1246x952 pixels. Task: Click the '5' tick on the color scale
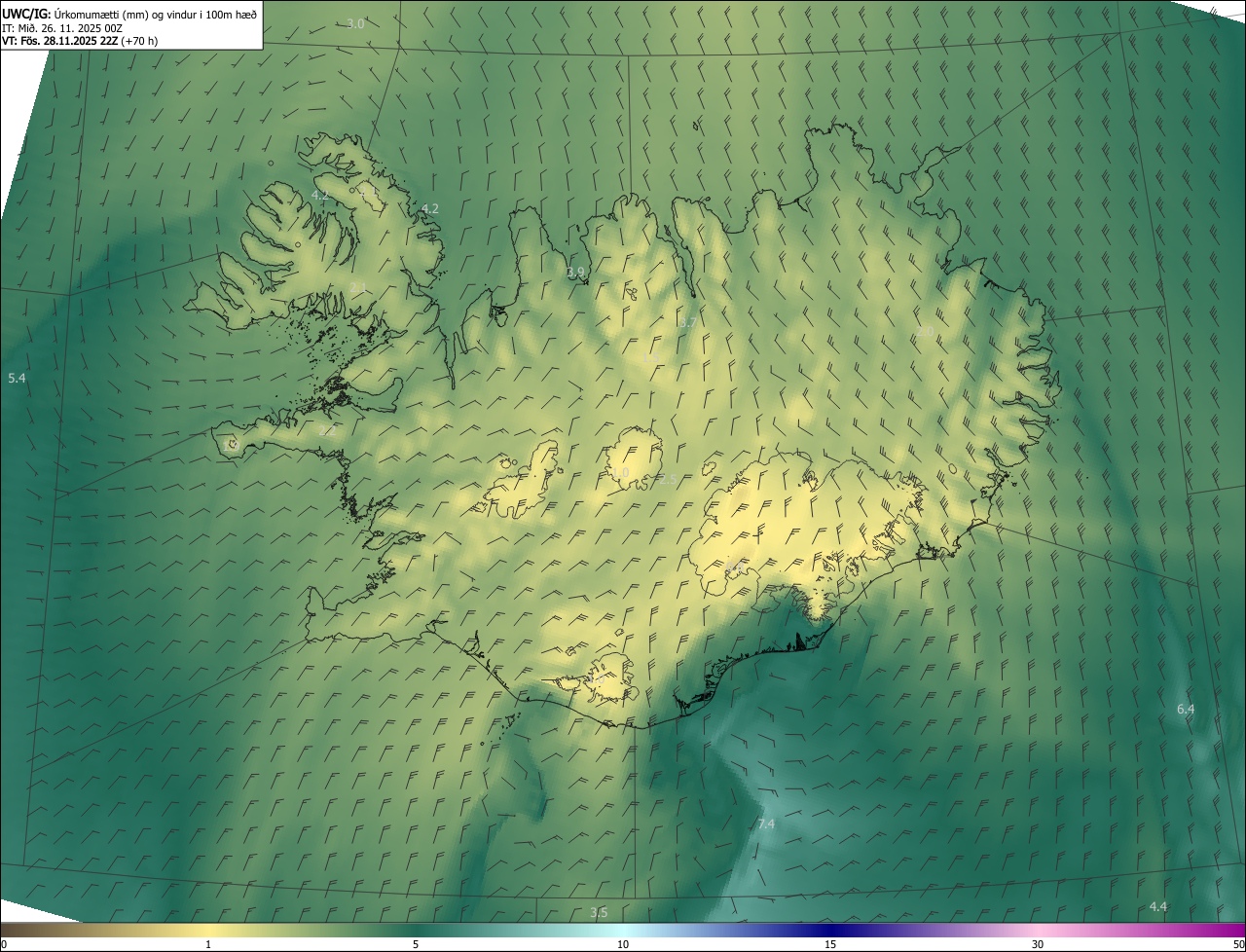coord(416,945)
